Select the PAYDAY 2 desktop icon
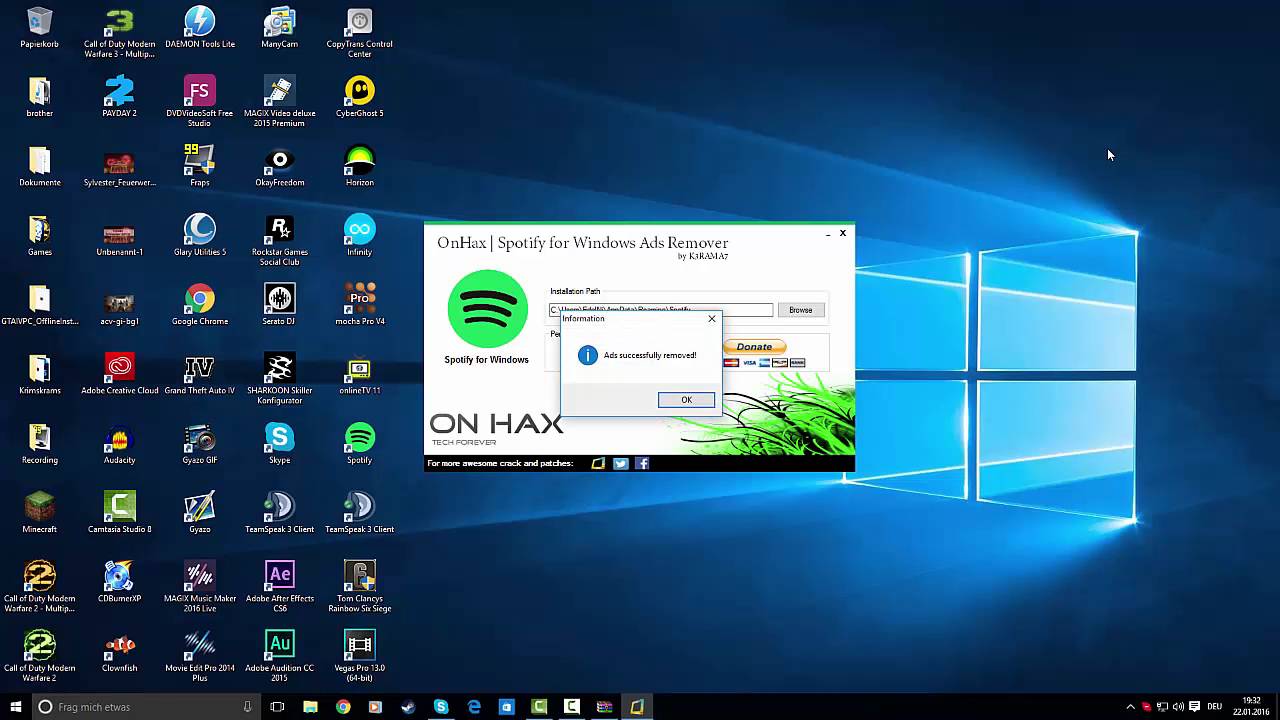The height and width of the screenshot is (720, 1280). (x=120, y=97)
